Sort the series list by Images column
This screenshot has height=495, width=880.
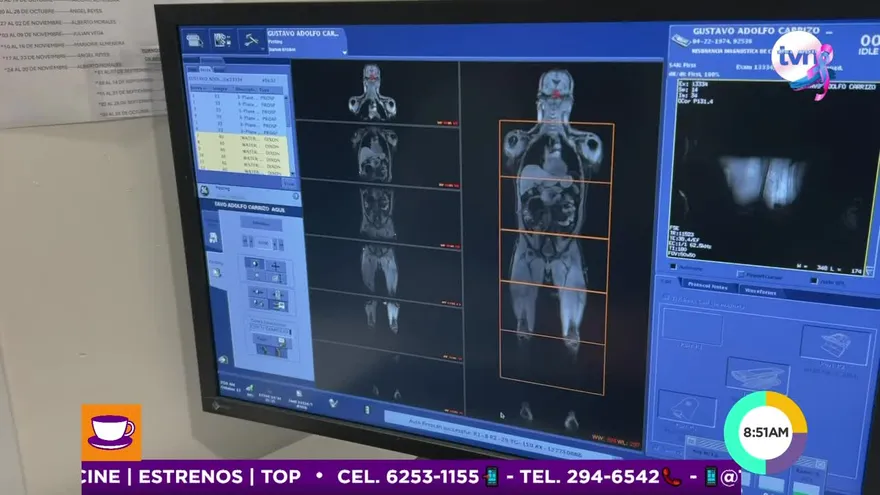click(219, 89)
